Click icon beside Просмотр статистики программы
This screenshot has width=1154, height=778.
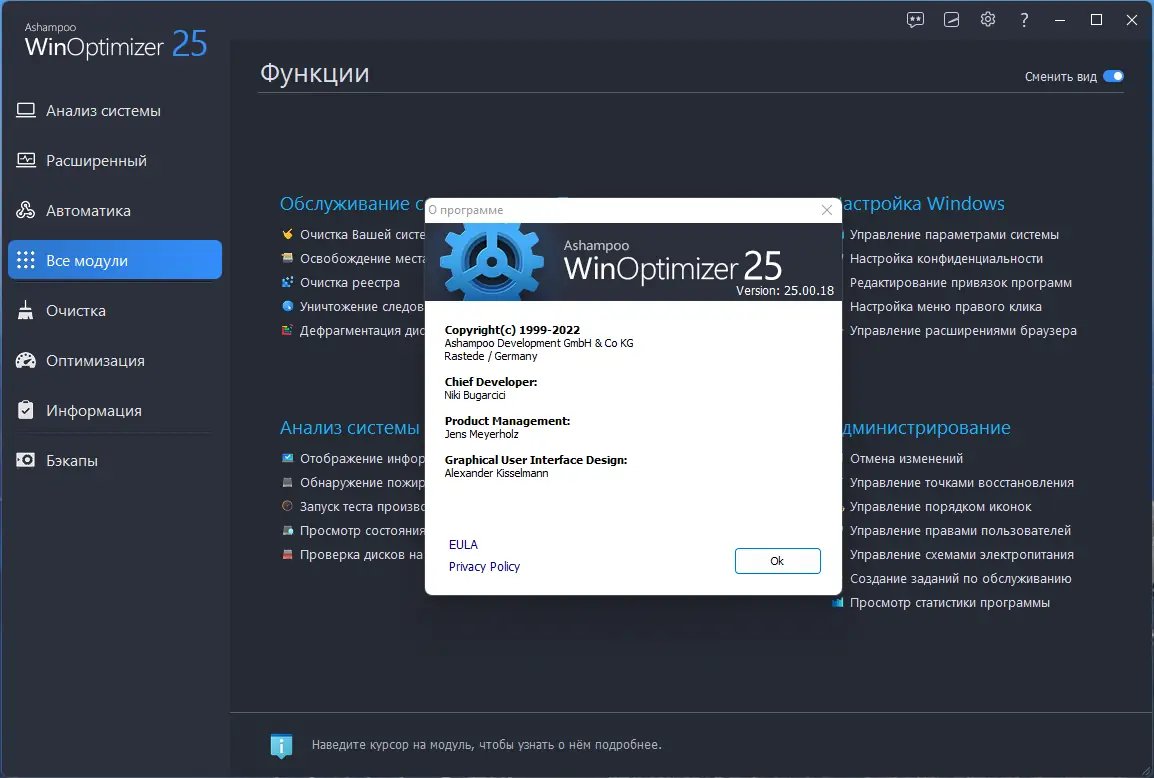(837, 602)
